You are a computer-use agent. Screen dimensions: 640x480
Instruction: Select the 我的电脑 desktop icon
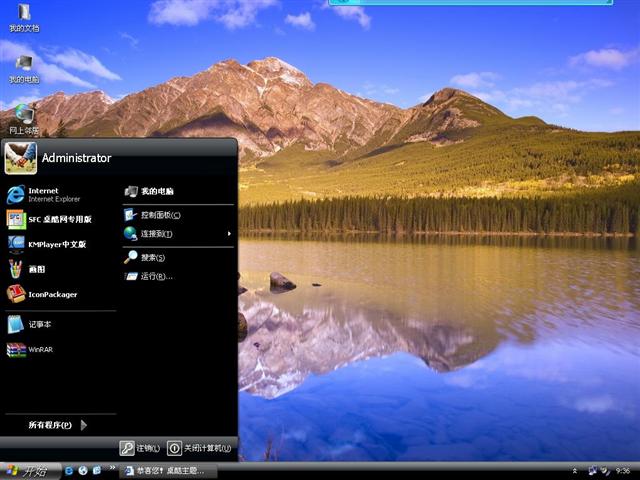tap(24, 67)
